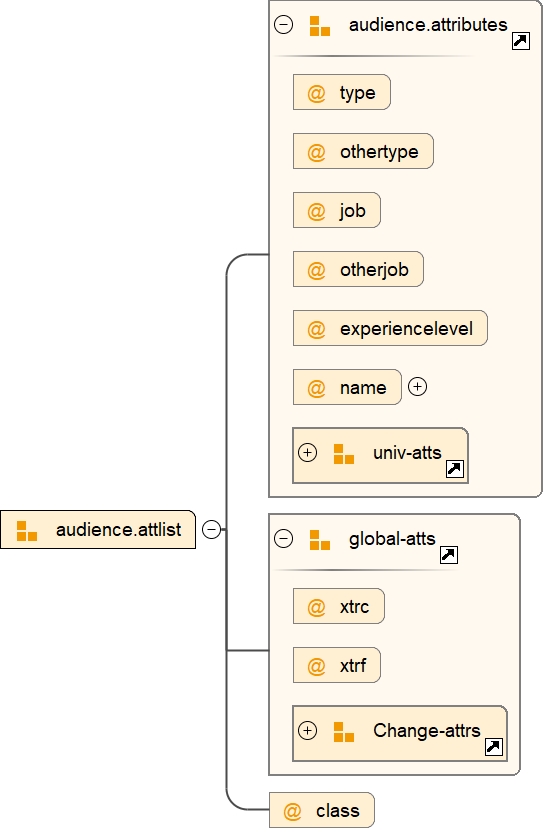The width and height of the screenshot is (544, 836).
Task: Click the @ icon of type attribute
Action: point(316,93)
